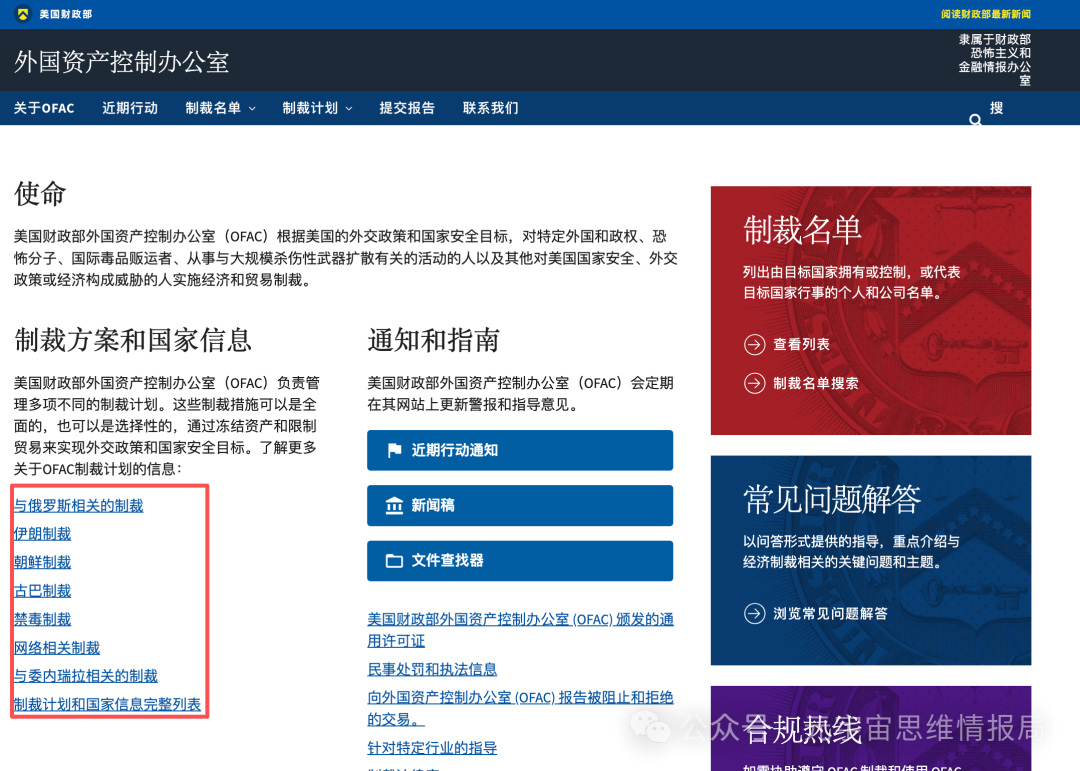Screen dimensions: 1080x771
Task: Click the blue 常见问题解答 card heading
Action: coord(832,500)
